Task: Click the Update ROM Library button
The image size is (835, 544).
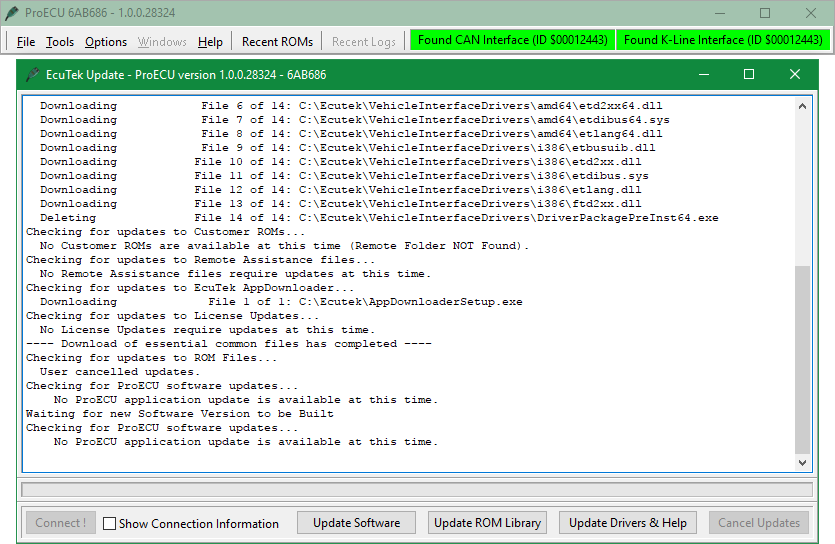Action: (x=487, y=523)
